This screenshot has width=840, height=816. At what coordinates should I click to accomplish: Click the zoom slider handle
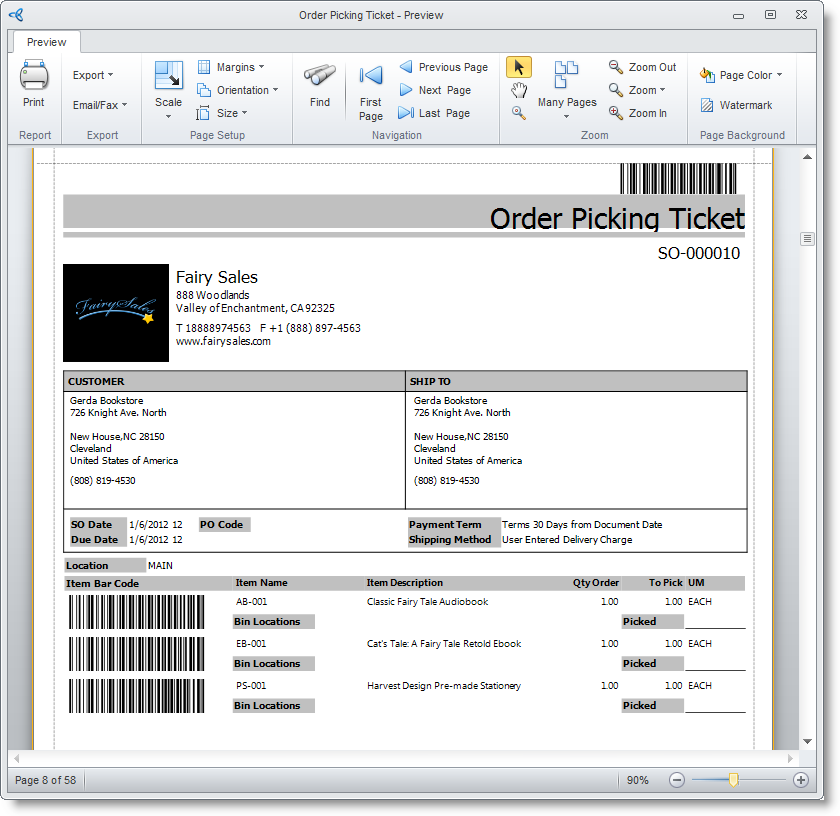[734, 780]
